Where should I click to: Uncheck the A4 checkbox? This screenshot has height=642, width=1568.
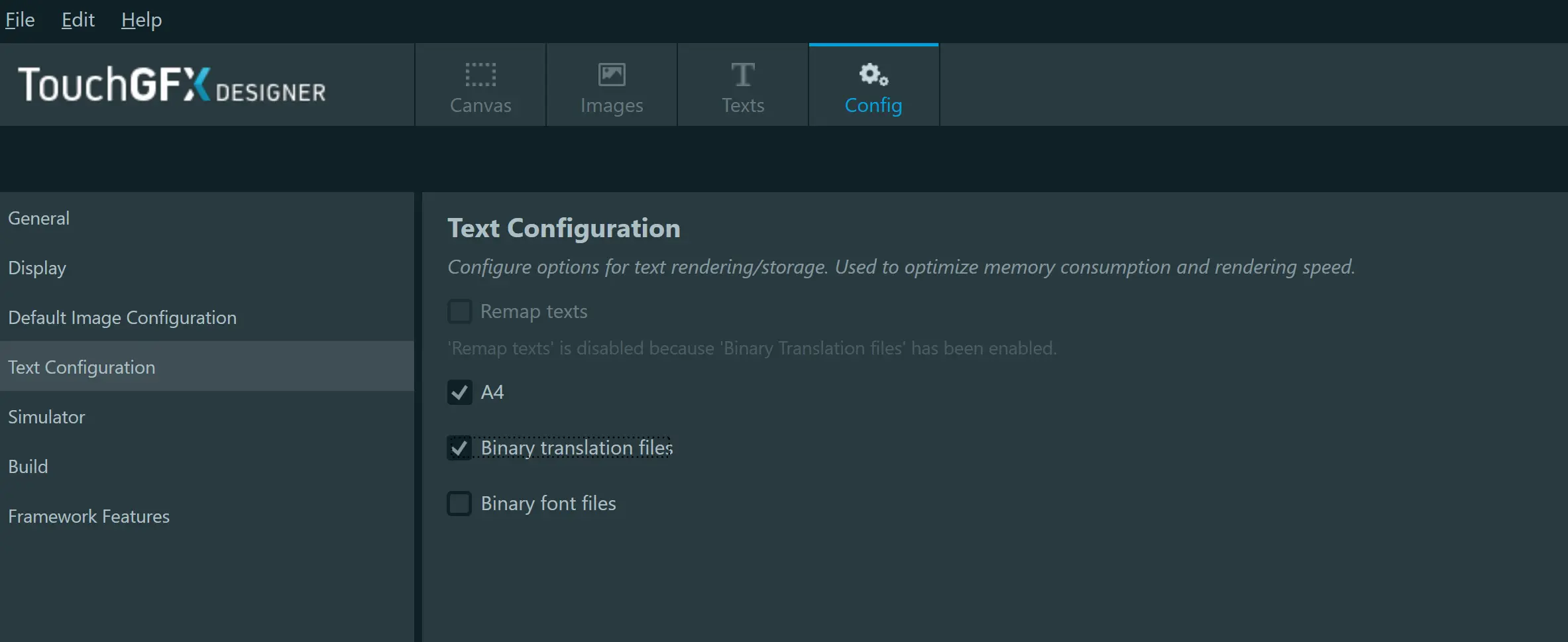coord(459,392)
